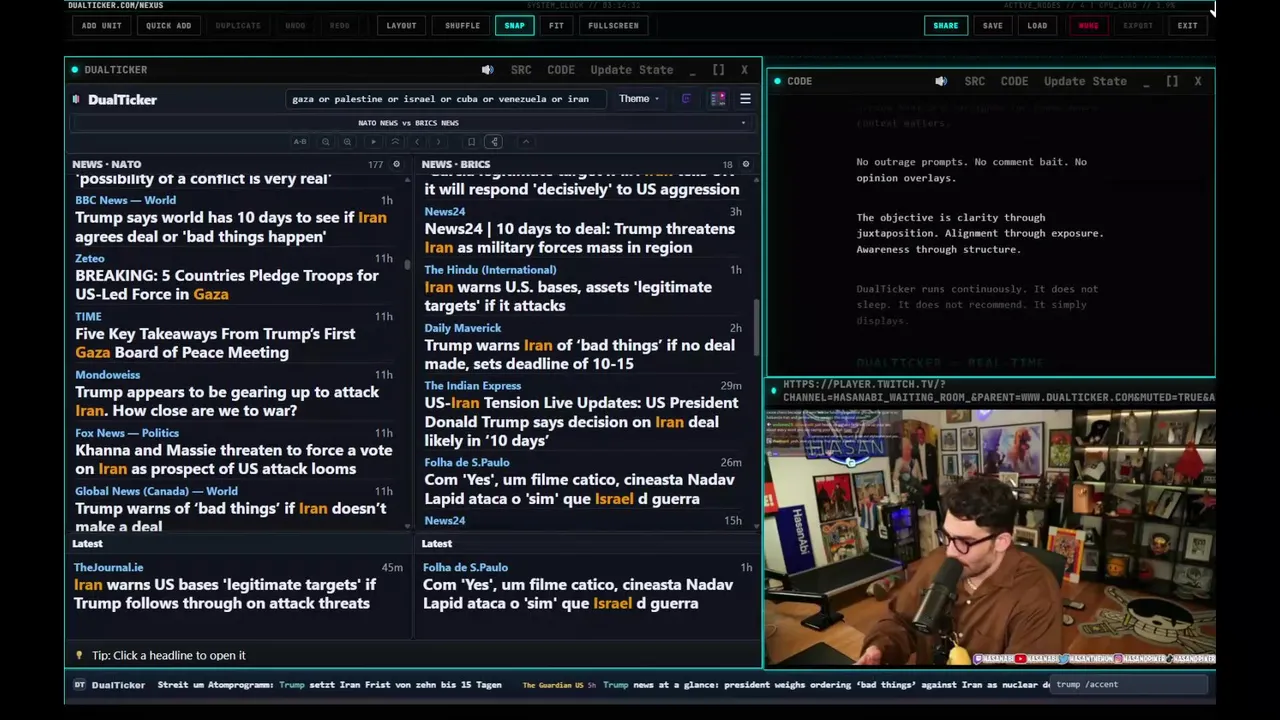1280x720 pixels.
Task: Click the zoom out magnifier icon
Action: click(x=325, y=142)
